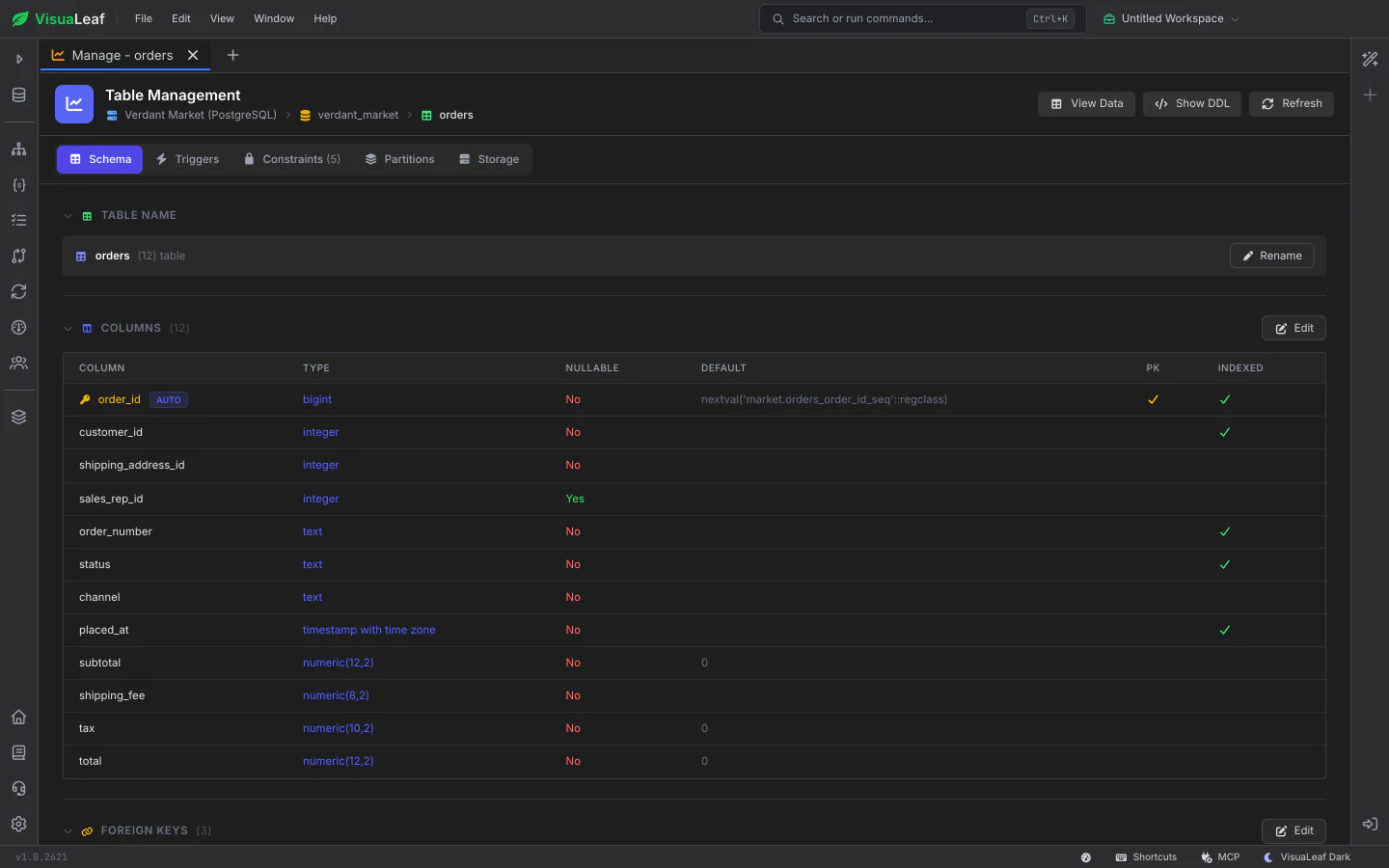This screenshot has width=1389, height=868.
Task: Focus the Search or run commands field
Action: [x=923, y=18]
